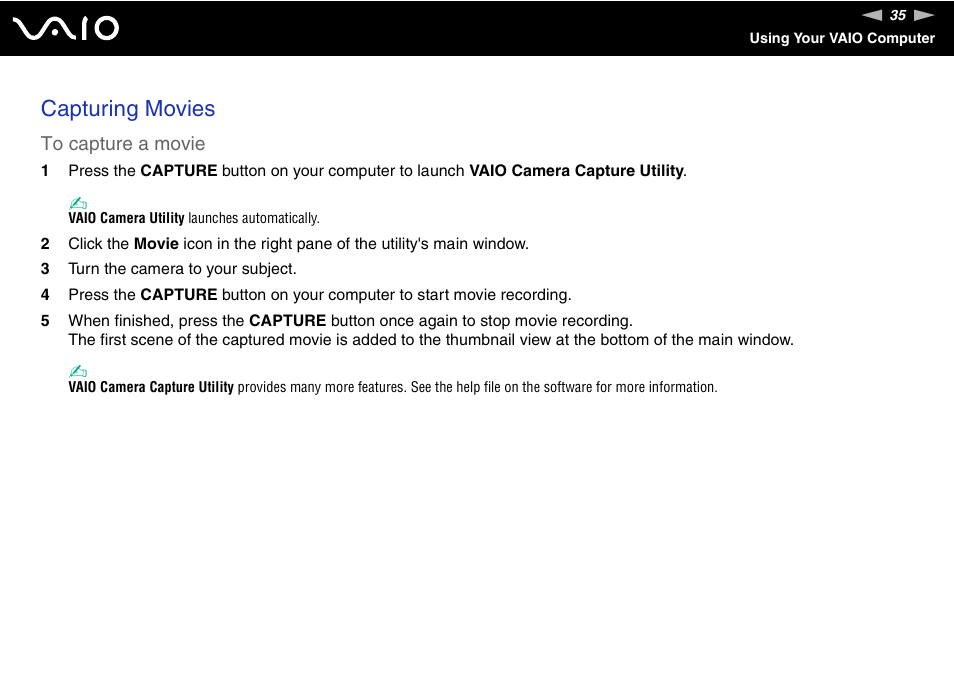Click step 3 'Turn the camera to your subject.'
954x674 pixels.
click(x=183, y=269)
